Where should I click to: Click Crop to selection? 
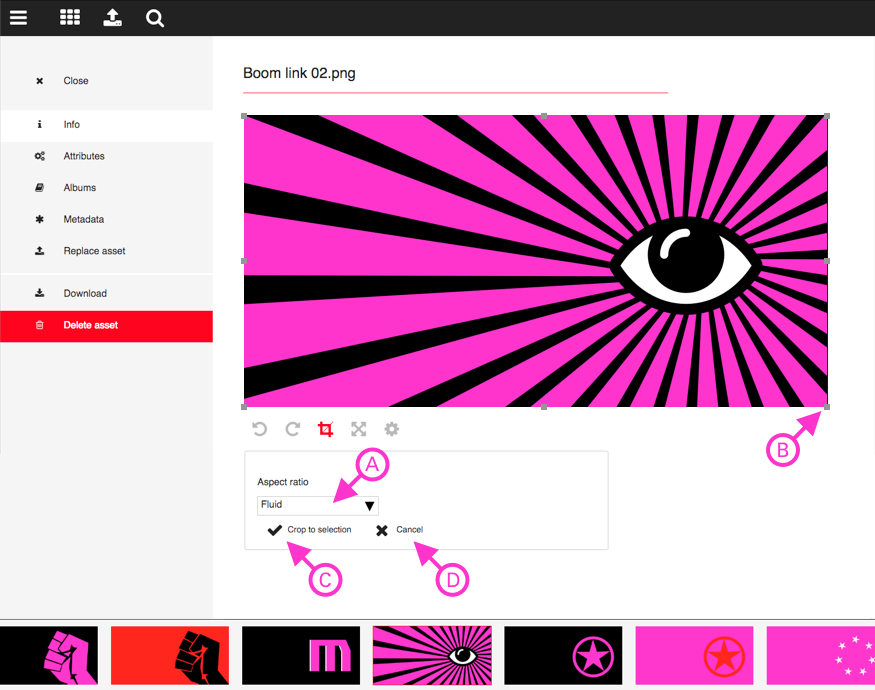tap(319, 530)
